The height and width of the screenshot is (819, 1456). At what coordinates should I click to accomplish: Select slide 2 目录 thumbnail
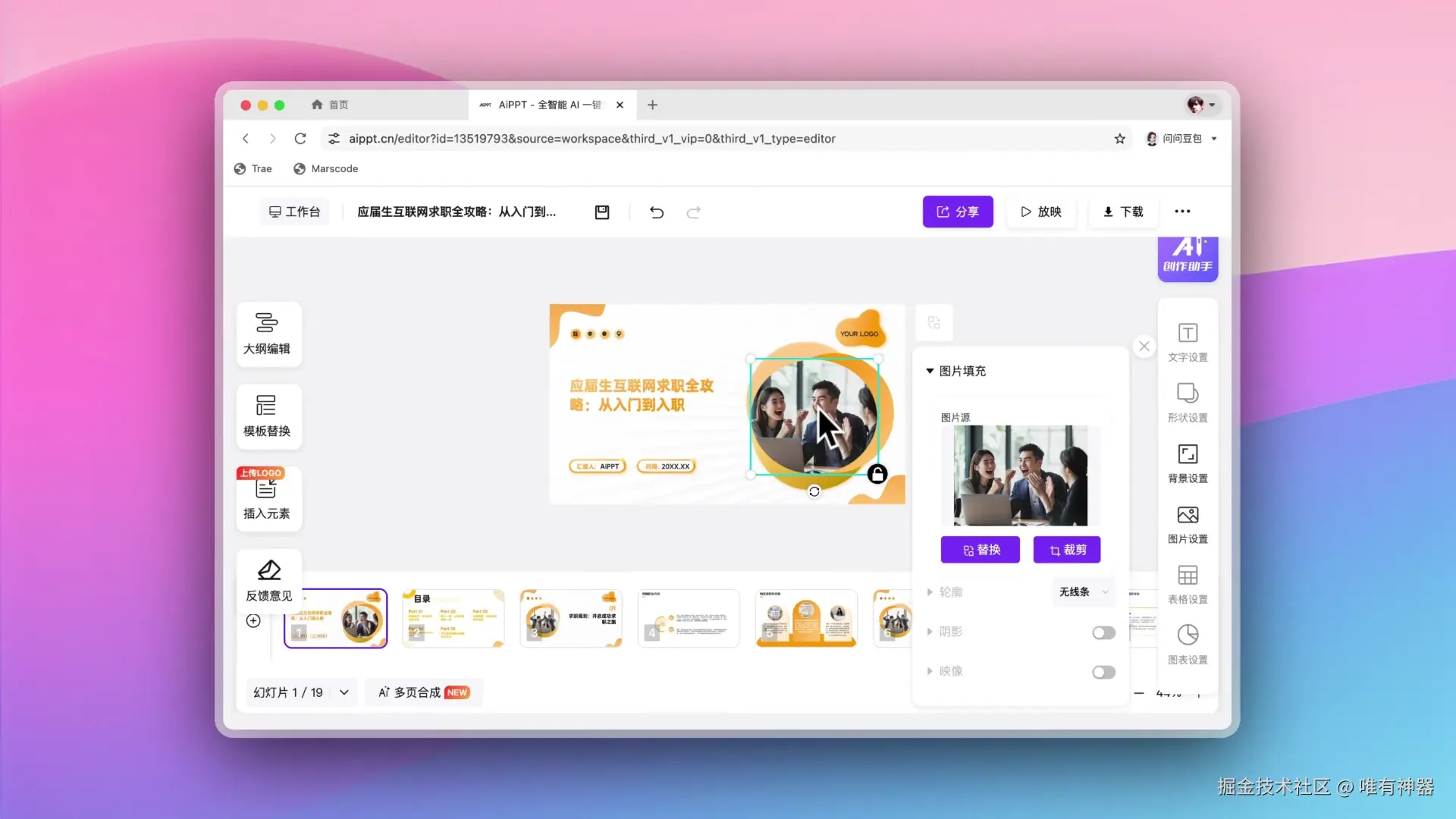tap(453, 618)
